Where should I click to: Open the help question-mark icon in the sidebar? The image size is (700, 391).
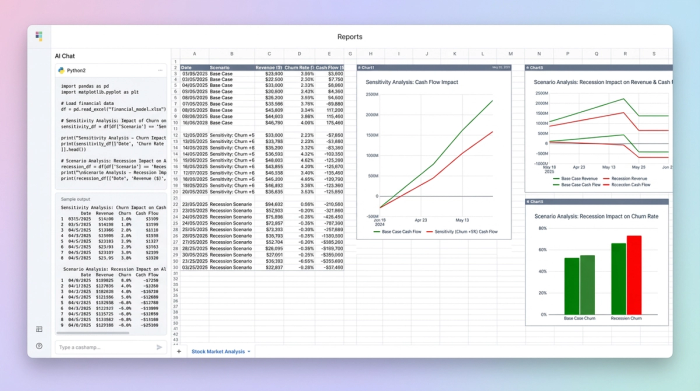click(39, 346)
